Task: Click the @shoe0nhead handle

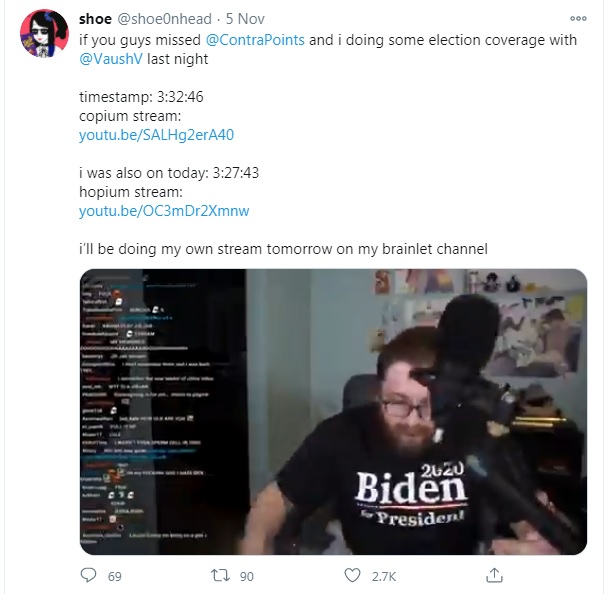Action: tap(164, 19)
